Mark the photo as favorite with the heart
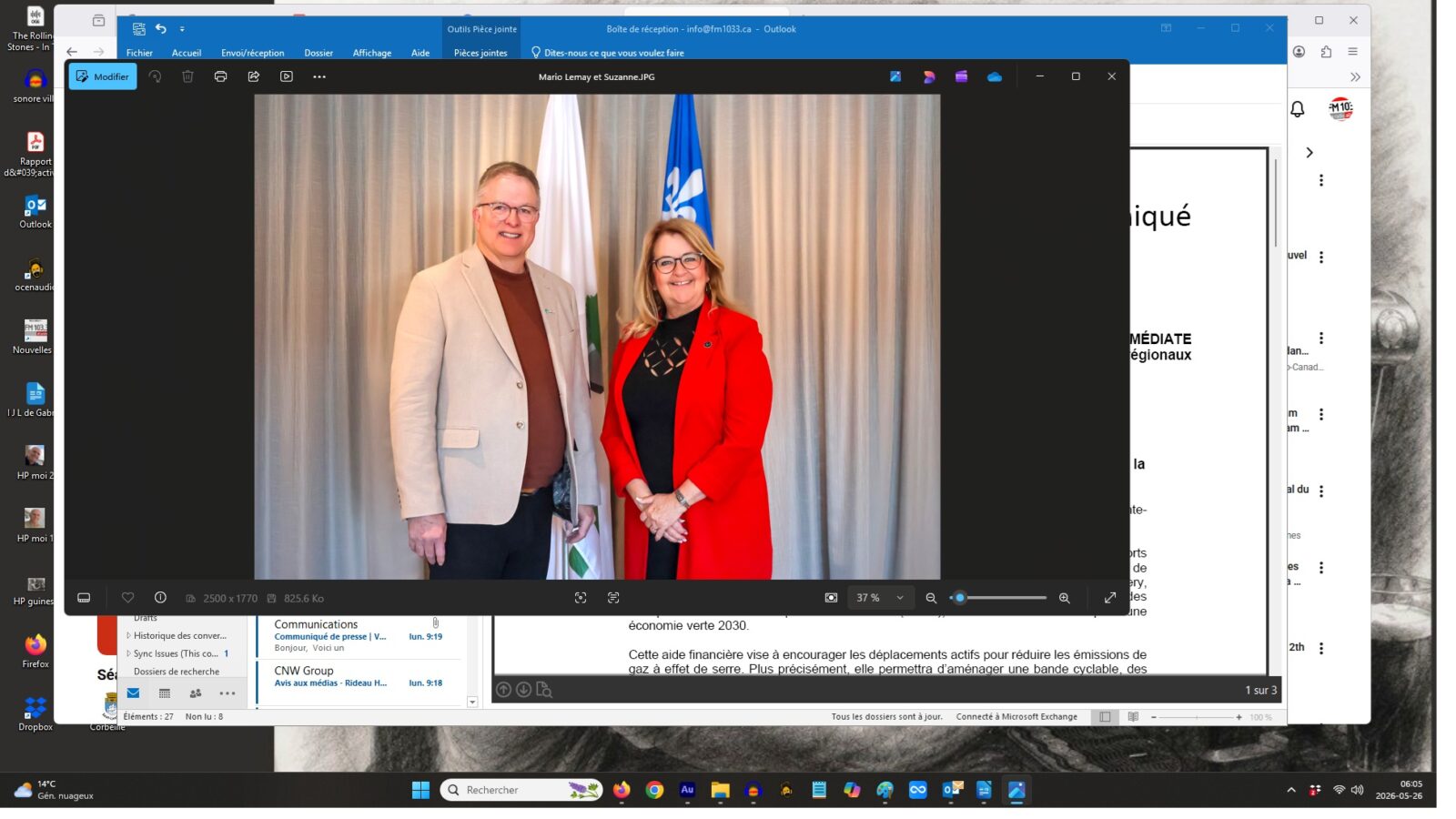This screenshot has height=819, width=1456. coord(128,598)
